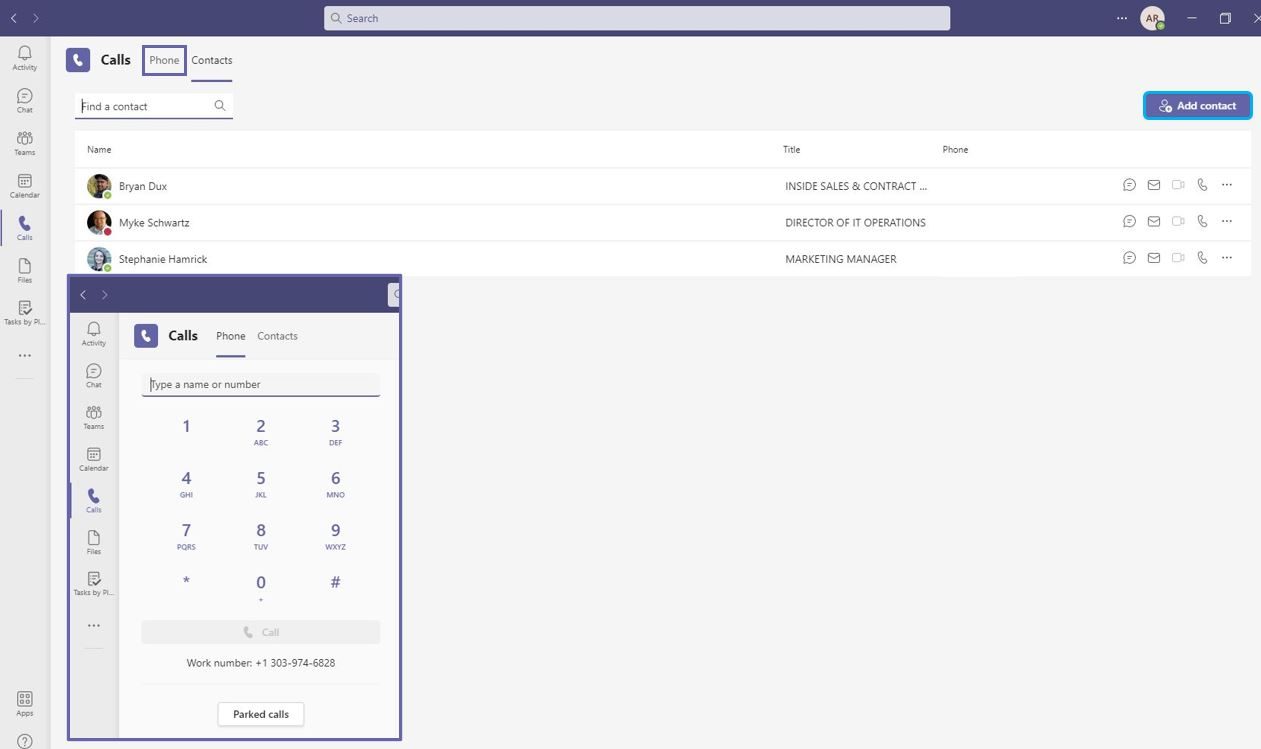Click Title column header

791,150
